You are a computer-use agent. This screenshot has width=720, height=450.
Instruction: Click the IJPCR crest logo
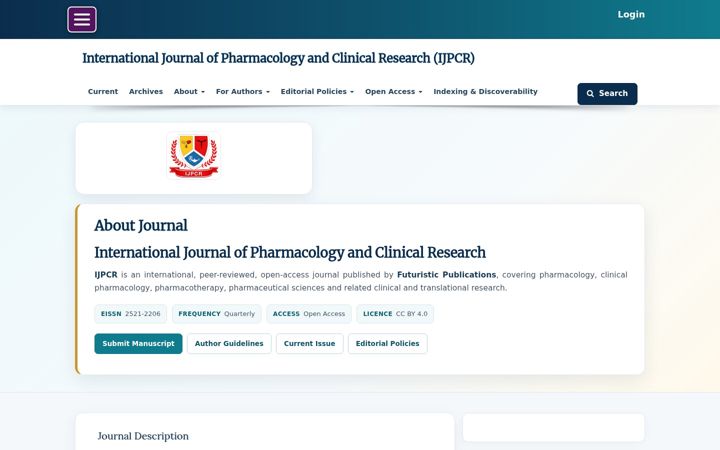[193, 156]
